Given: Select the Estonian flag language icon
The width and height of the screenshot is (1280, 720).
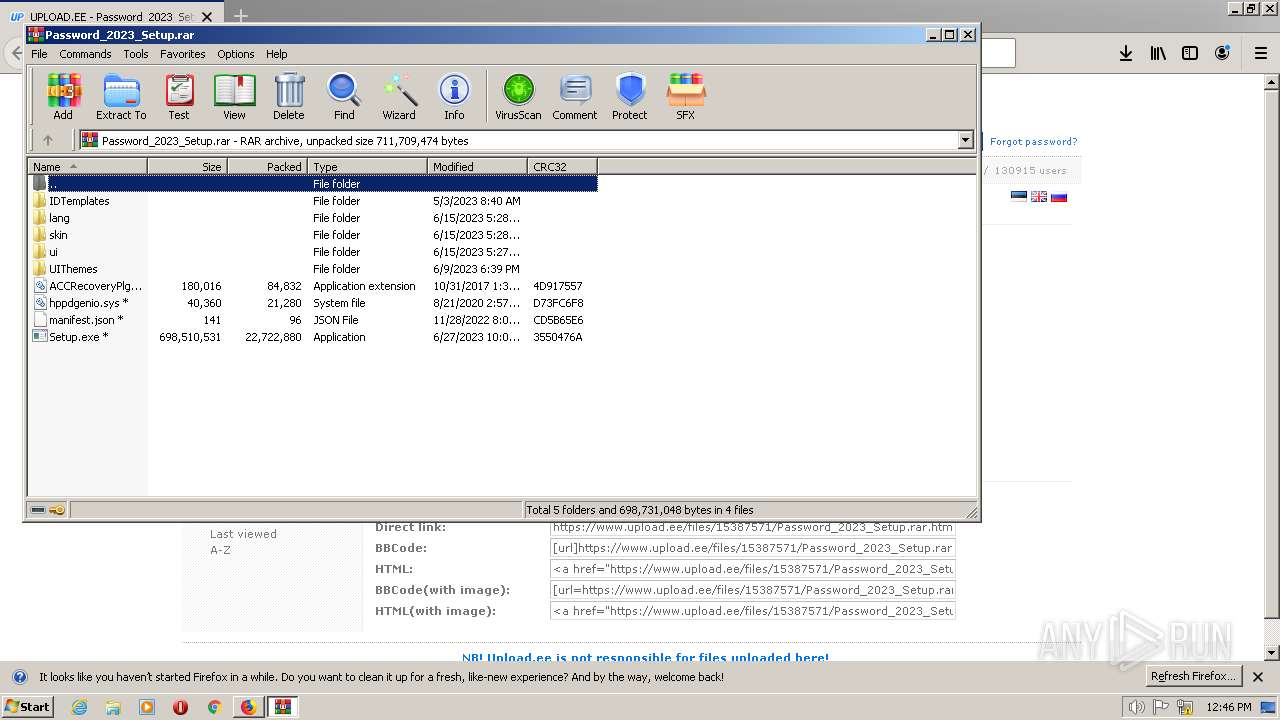Looking at the screenshot, I should pyautogui.click(x=1019, y=196).
